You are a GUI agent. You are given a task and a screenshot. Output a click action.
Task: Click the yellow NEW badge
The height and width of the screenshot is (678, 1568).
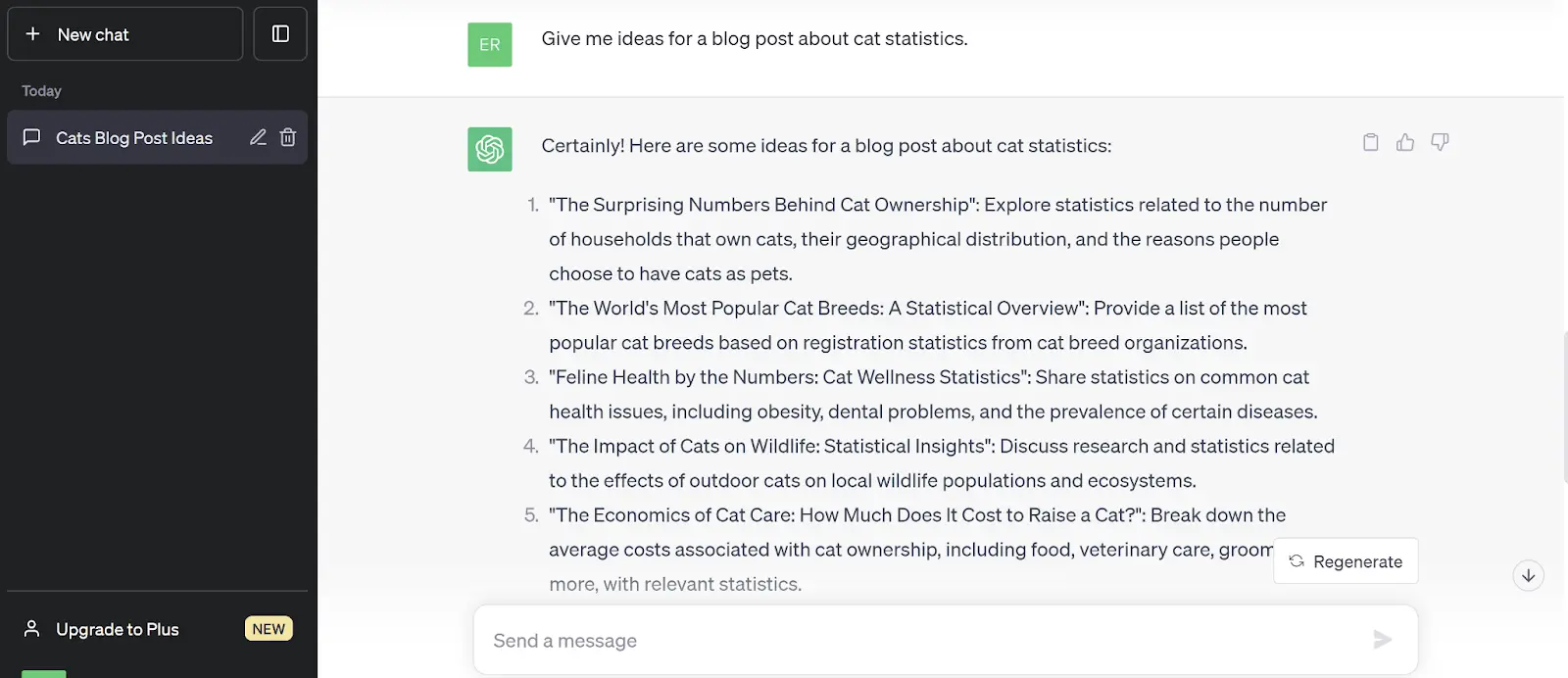(x=269, y=629)
